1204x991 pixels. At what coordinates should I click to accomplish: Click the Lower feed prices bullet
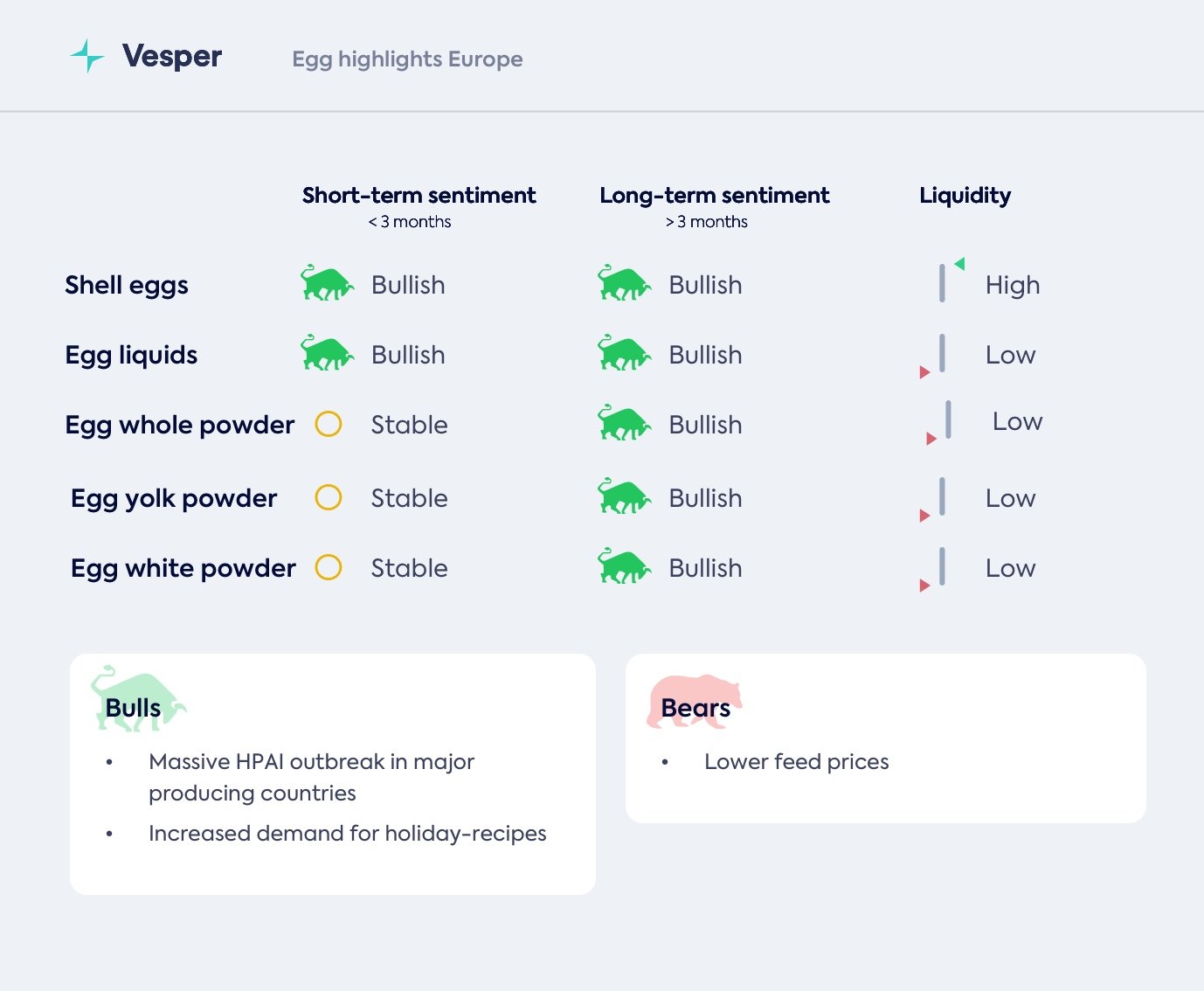pos(796,762)
